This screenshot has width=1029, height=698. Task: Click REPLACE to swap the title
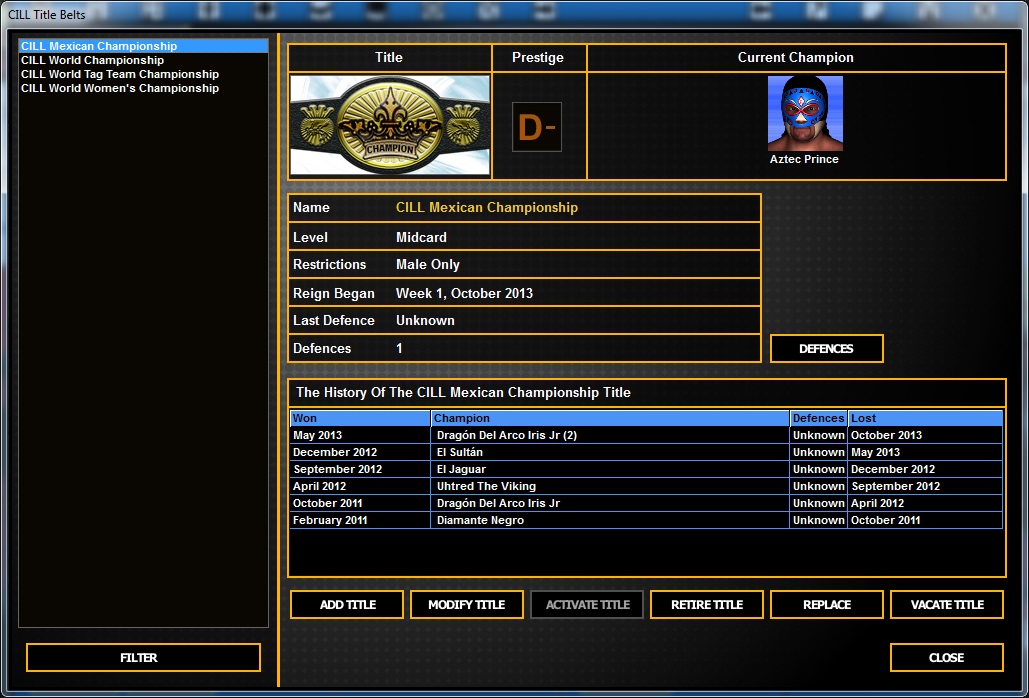point(826,604)
